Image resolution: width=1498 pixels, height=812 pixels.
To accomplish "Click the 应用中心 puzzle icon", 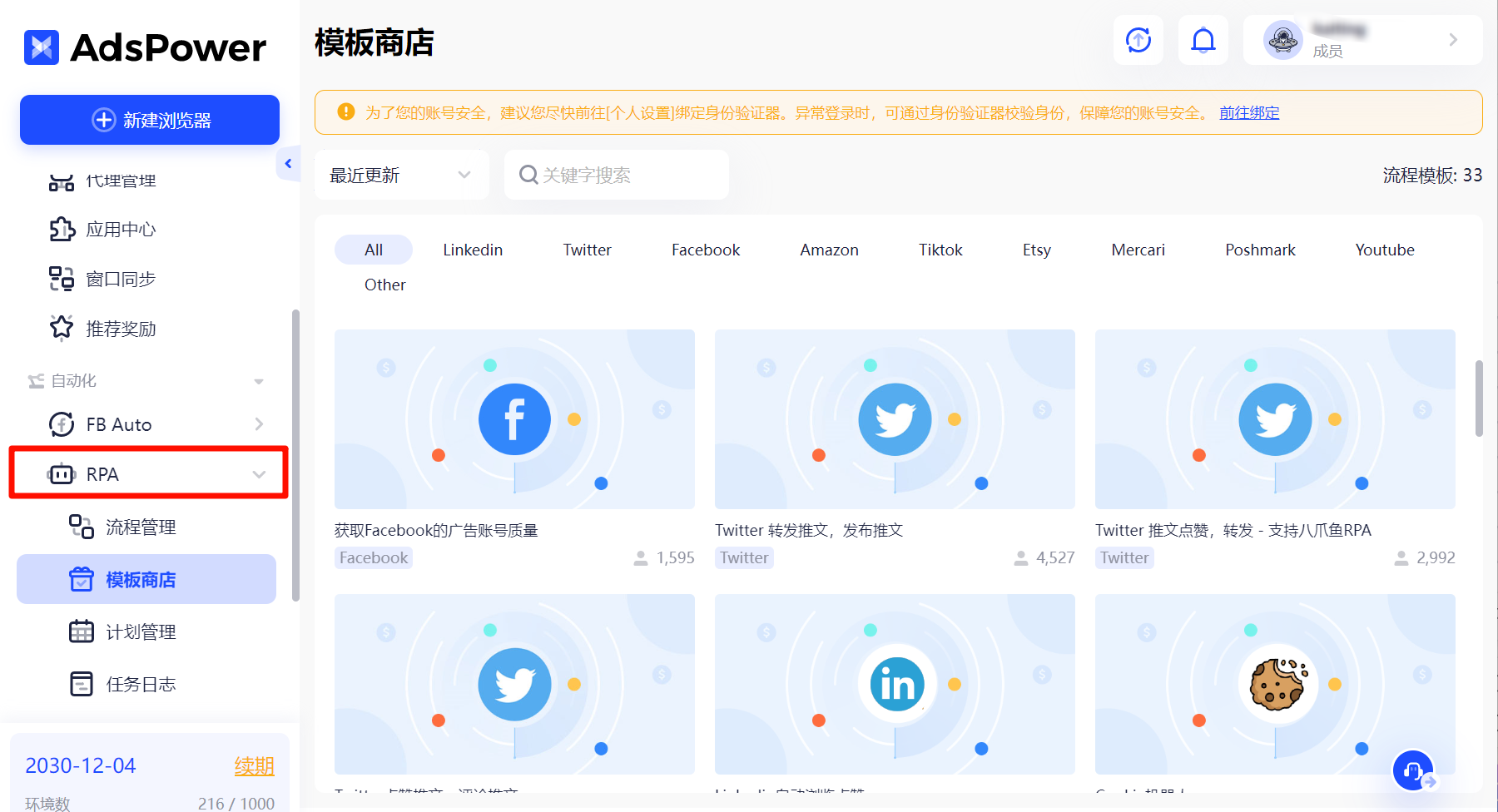I will 62,230.
